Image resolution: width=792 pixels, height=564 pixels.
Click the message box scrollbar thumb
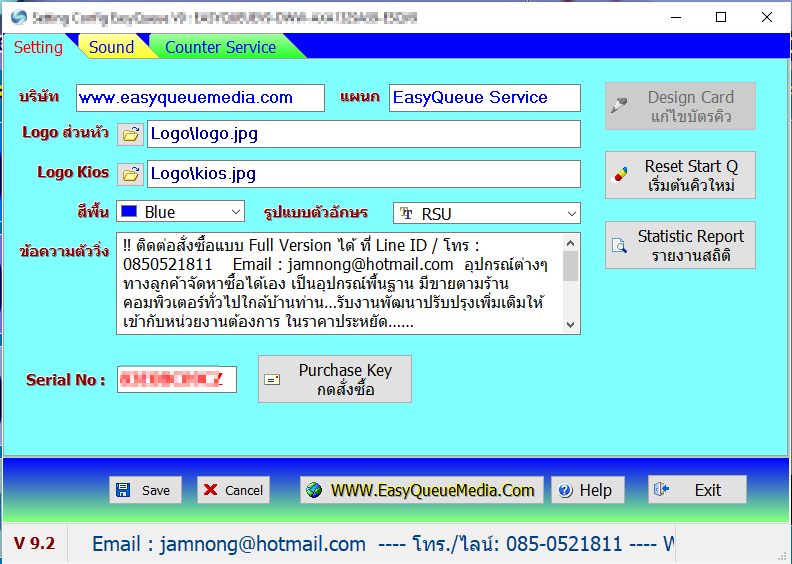coord(571,266)
